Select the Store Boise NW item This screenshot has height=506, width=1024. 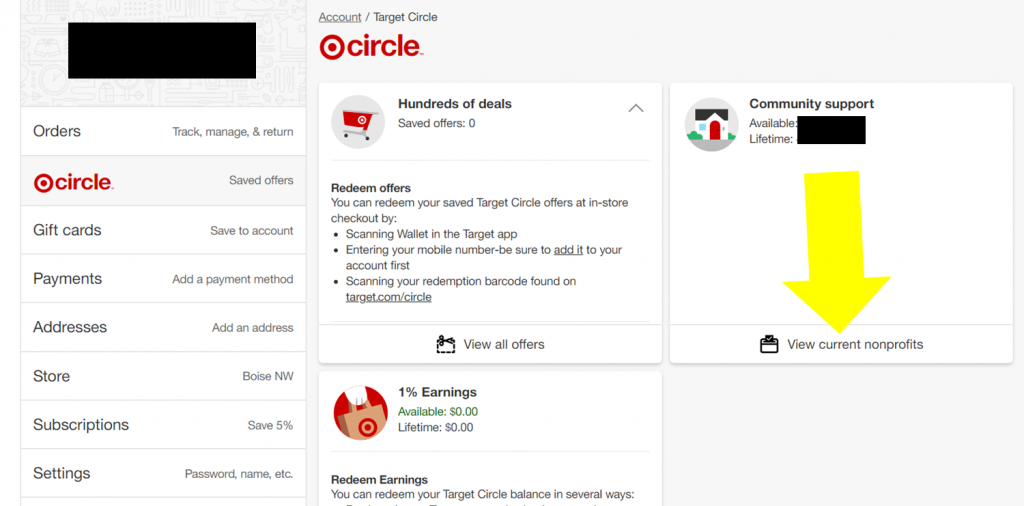pos(163,376)
